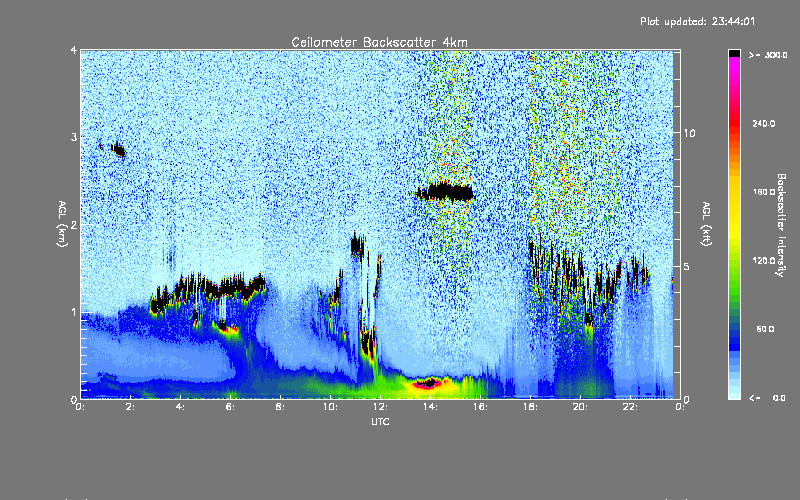Click the '<= 0.0' colorbar label
800x500 pixels.
pos(768,398)
